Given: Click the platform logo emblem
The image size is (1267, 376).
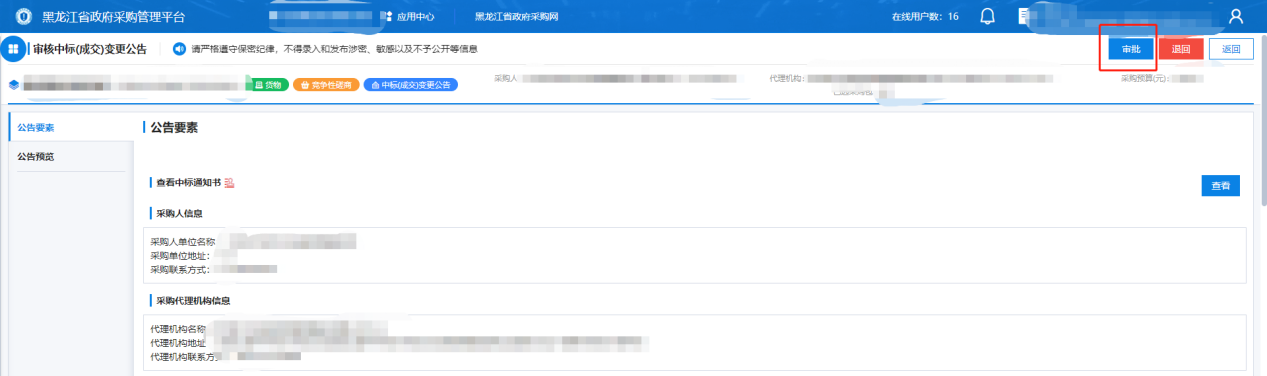Looking at the screenshot, I should point(24,16).
